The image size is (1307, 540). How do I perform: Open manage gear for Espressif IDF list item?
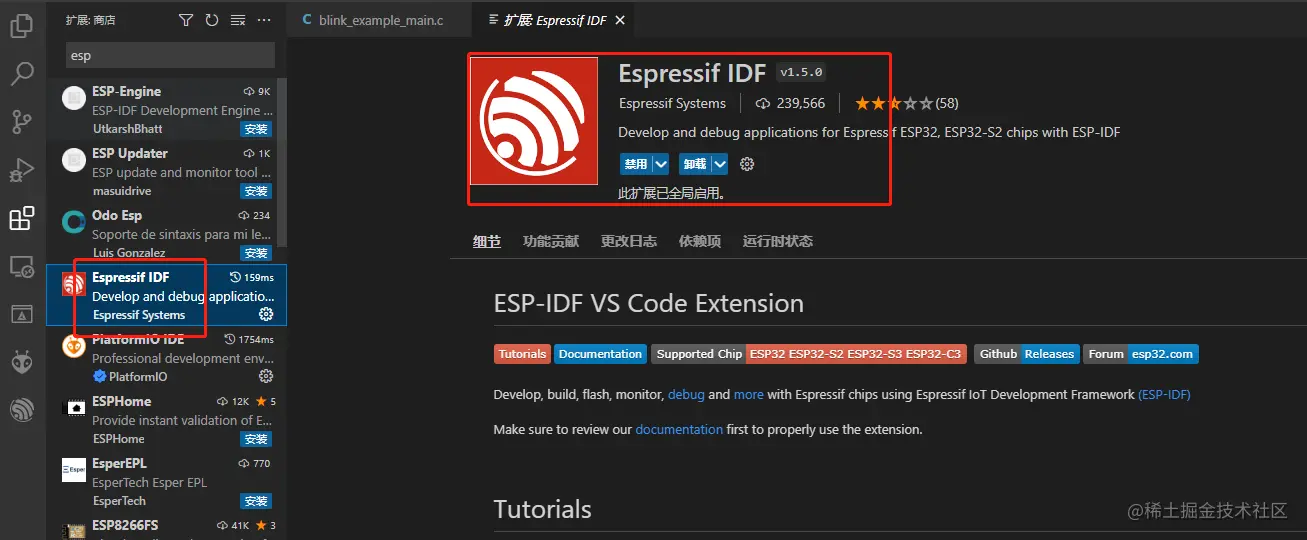pyautogui.click(x=266, y=315)
